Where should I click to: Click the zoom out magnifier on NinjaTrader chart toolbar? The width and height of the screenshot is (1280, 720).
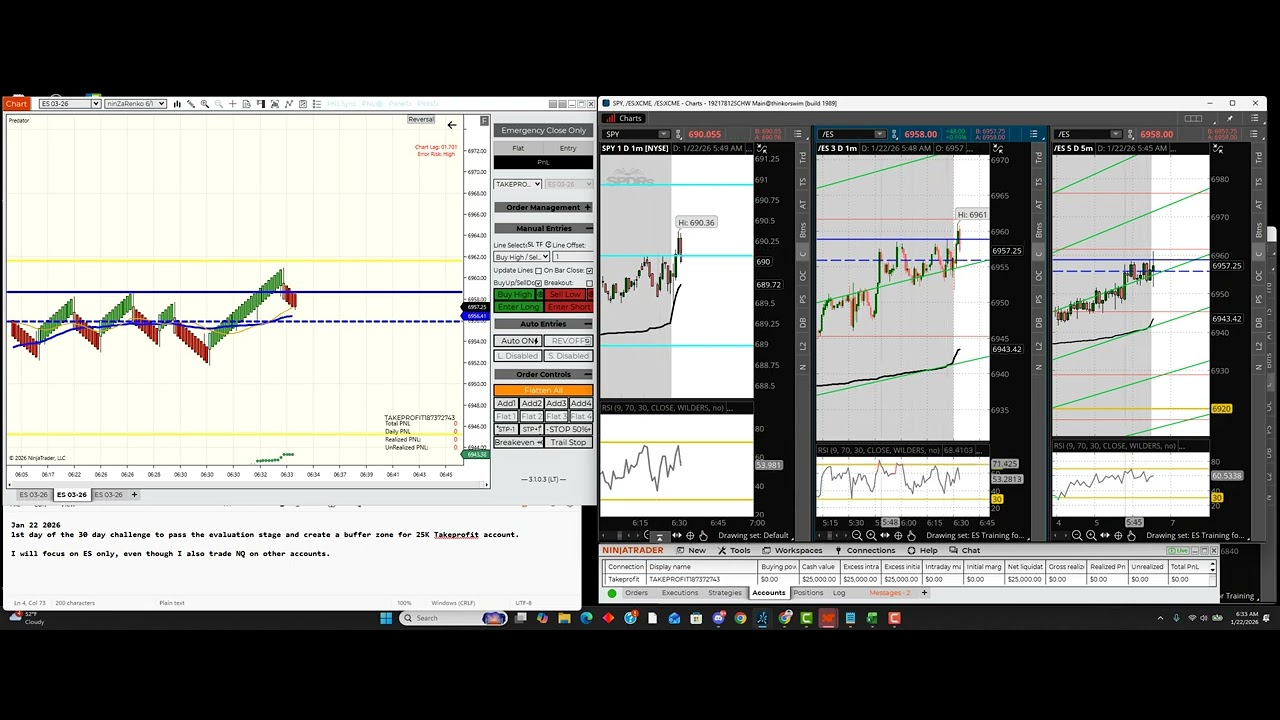click(x=218, y=103)
